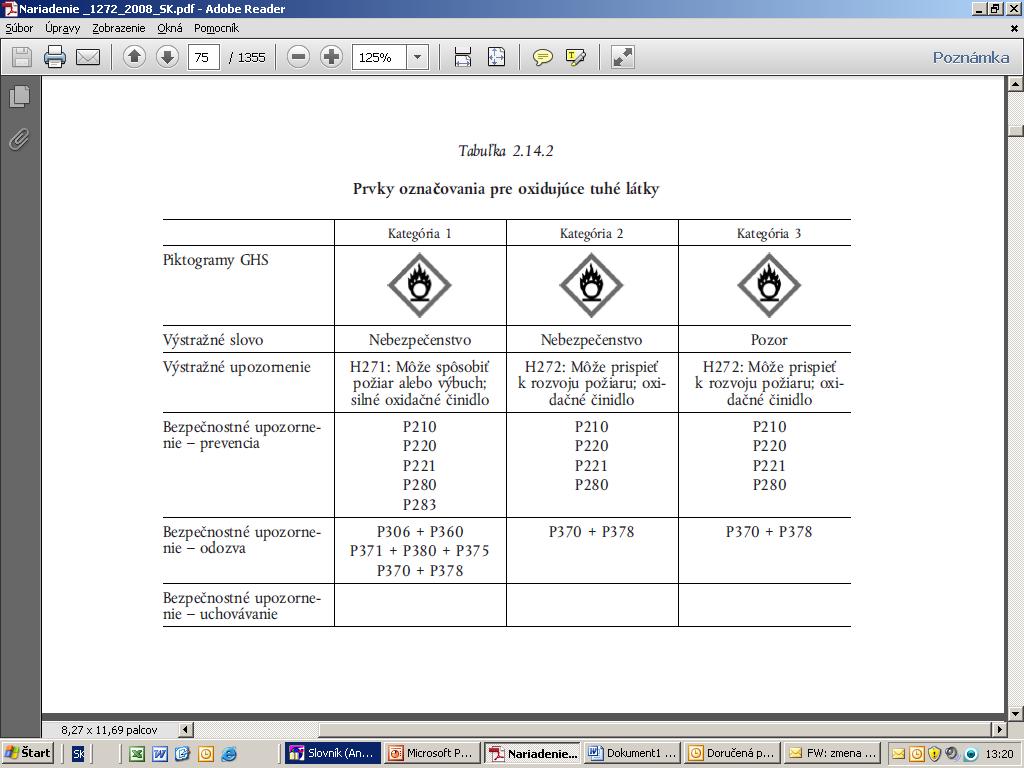The image size is (1024, 768).
Task: Switch to Slovník taskbar window
Action: [332, 753]
